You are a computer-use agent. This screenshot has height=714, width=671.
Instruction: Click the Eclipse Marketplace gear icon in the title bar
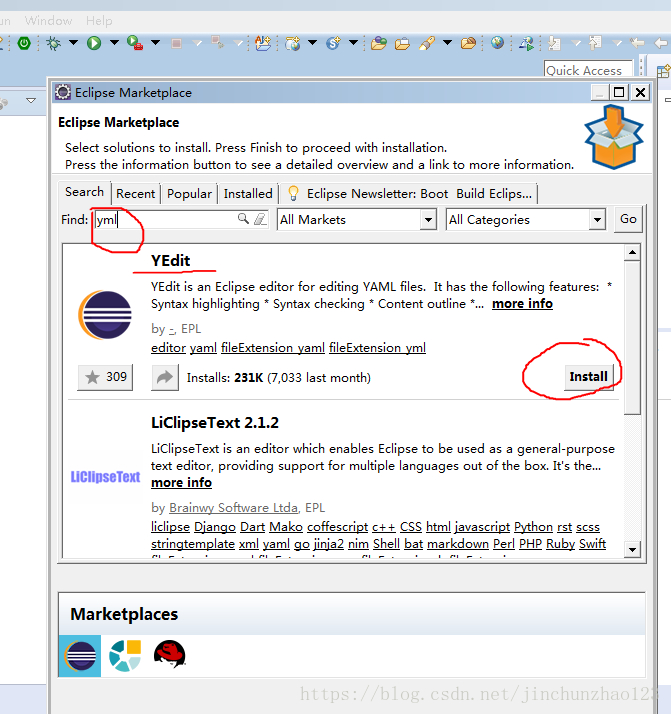pyautogui.click(x=63, y=92)
